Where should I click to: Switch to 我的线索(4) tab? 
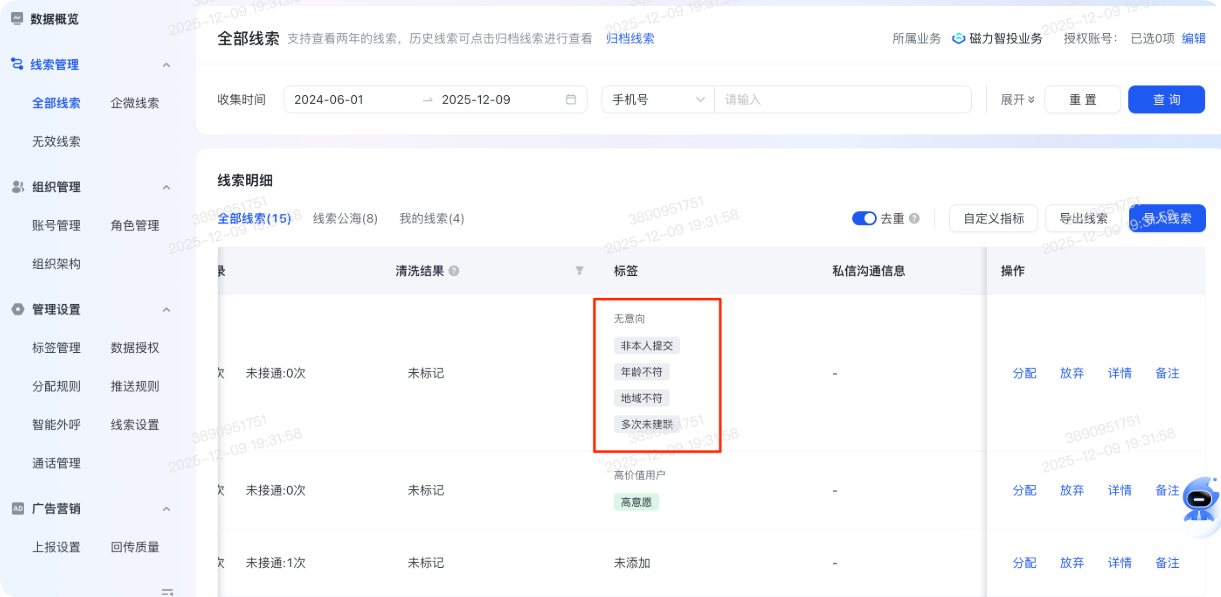coord(432,218)
